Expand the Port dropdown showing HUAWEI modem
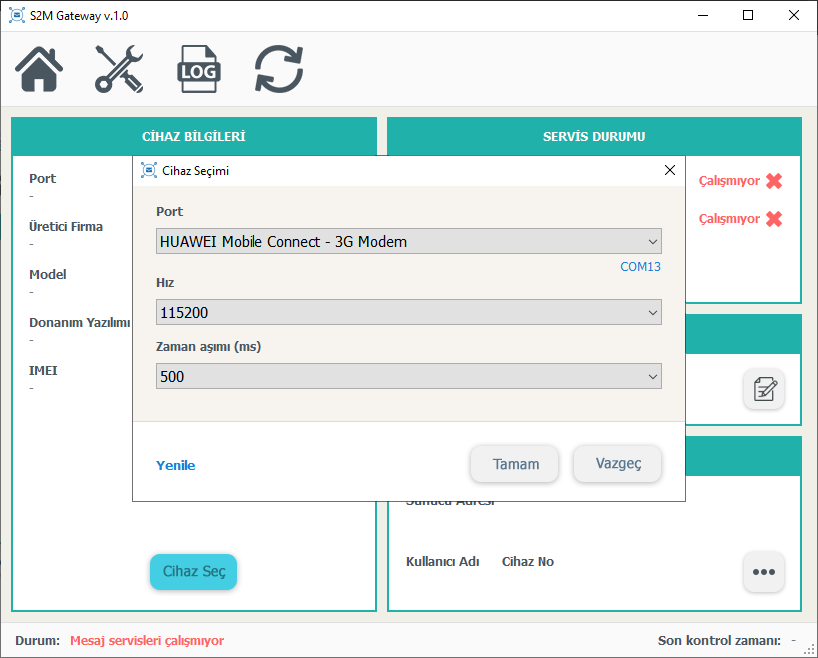This screenshot has height=658, width=818. [409, 241]
